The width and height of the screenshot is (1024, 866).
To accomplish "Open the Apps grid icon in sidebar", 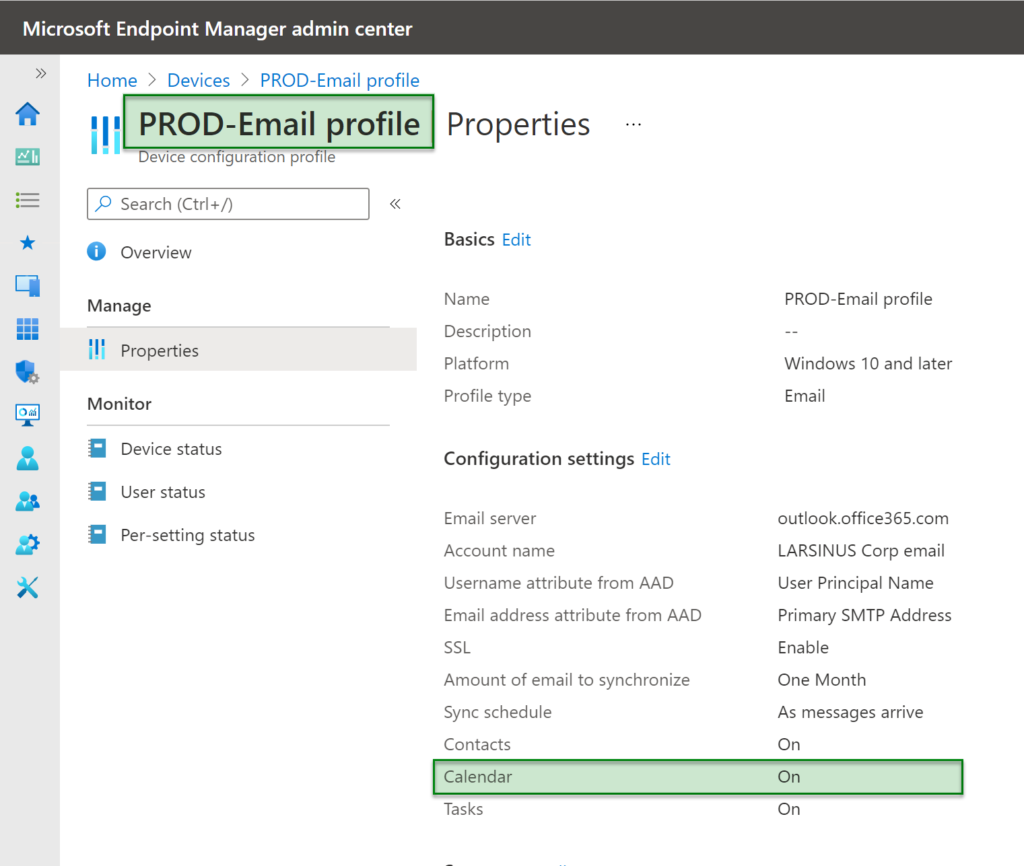I will click(27, 329).
